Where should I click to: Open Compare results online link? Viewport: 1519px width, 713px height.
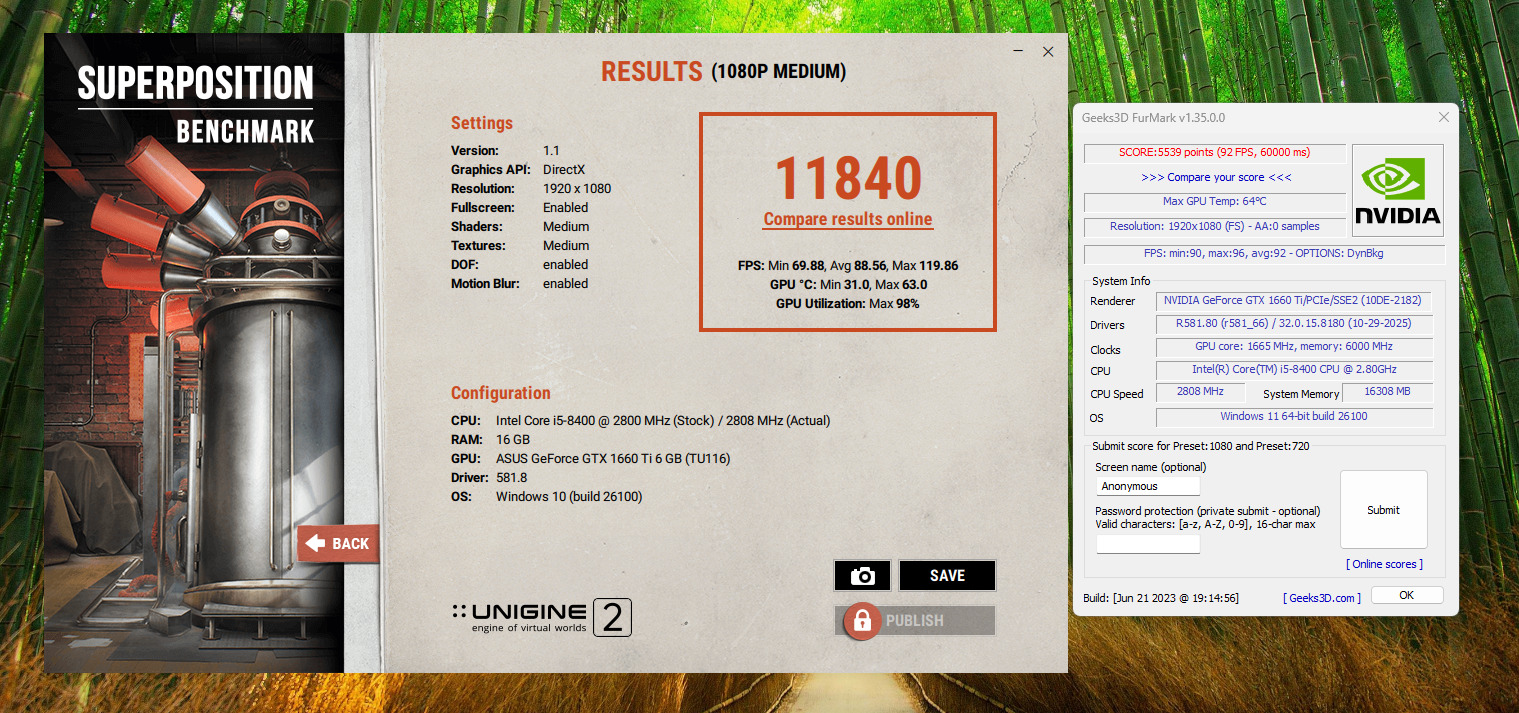tap(847, 219)
